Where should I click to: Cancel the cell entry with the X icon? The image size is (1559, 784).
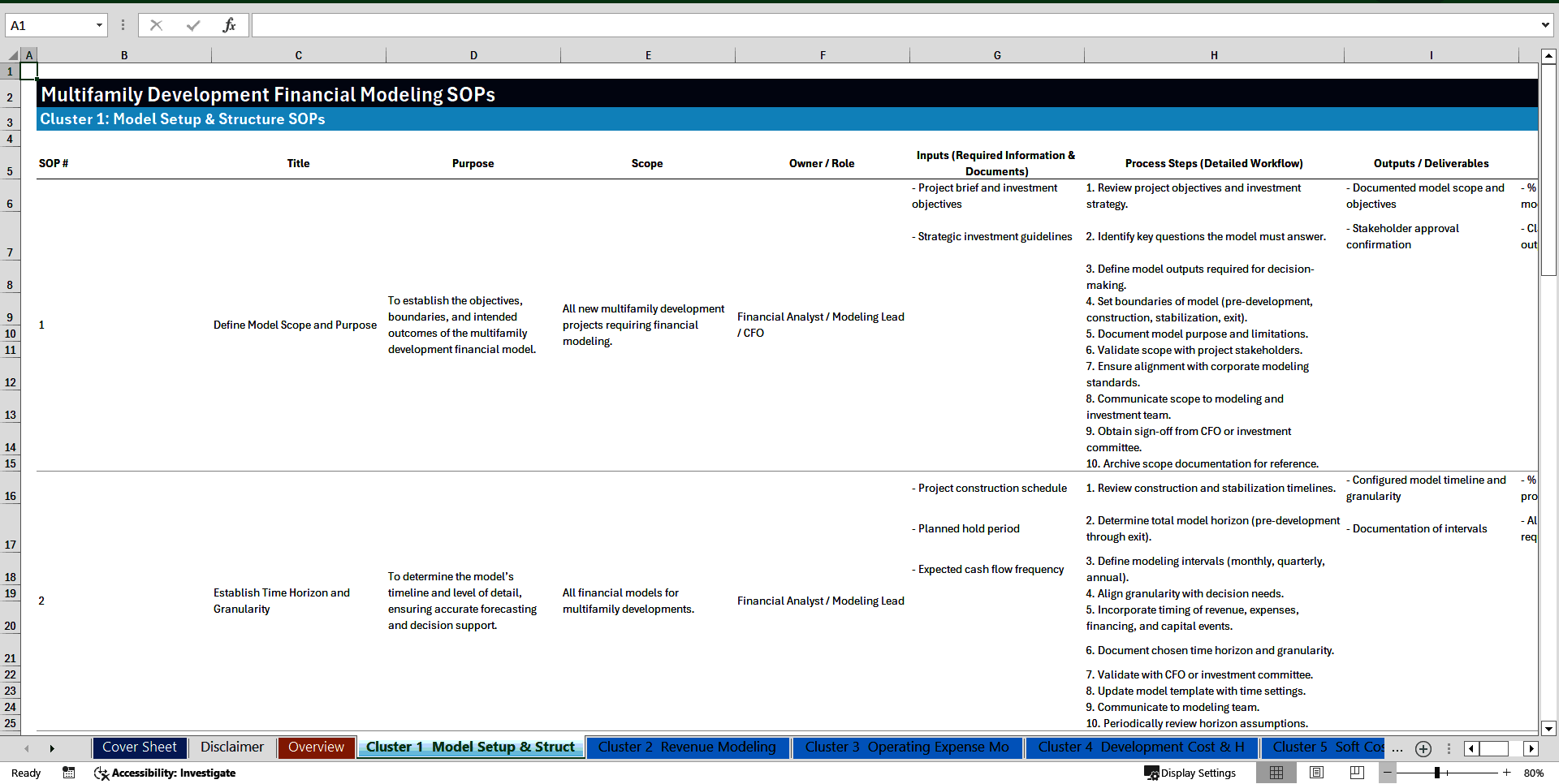[156, 24]
